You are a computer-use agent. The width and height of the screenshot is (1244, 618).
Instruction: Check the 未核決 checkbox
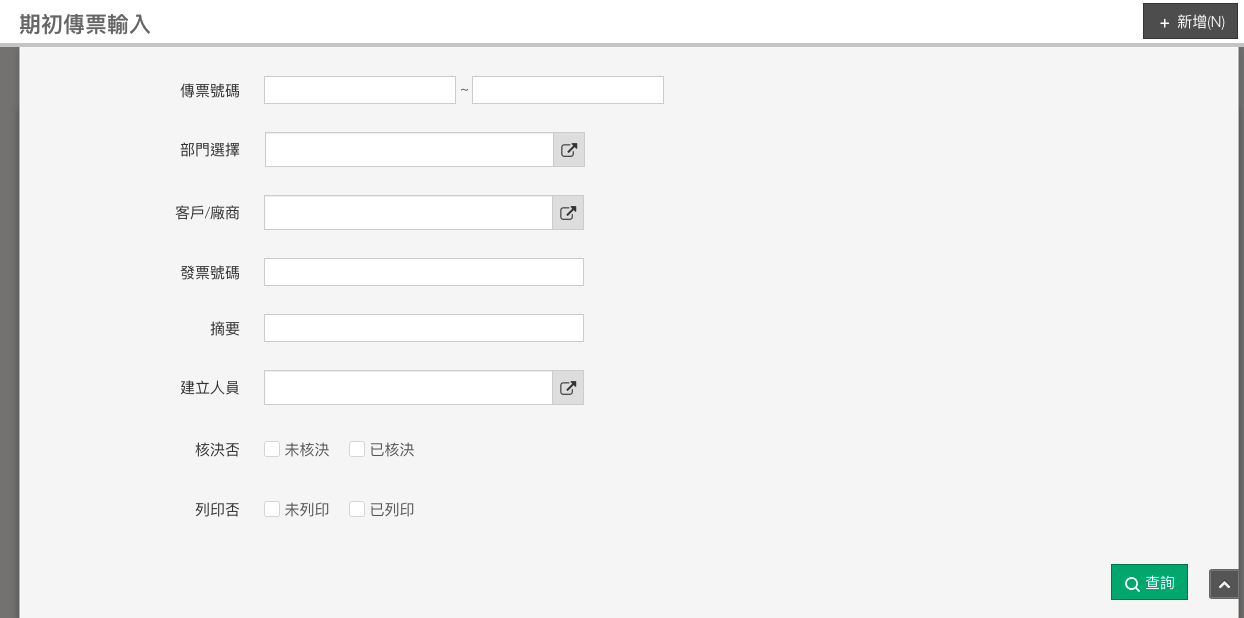click(x=272, y=450)
